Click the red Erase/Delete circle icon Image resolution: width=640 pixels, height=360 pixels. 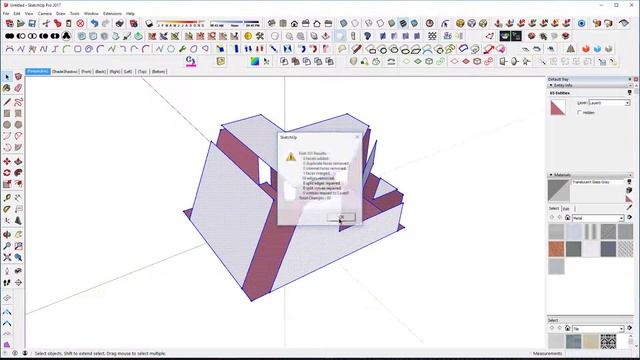click(x=80, y=23)
